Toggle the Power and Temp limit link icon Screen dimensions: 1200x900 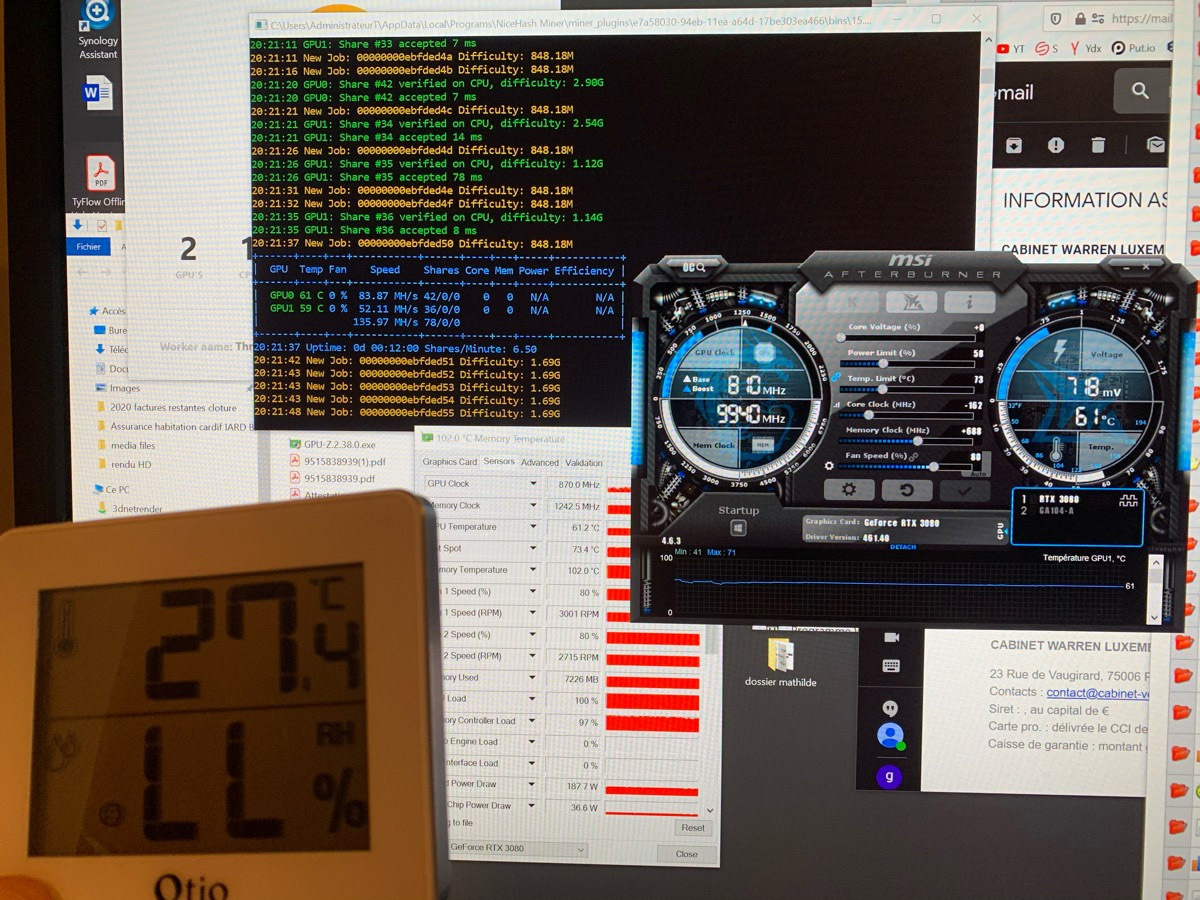click(836, 375)
